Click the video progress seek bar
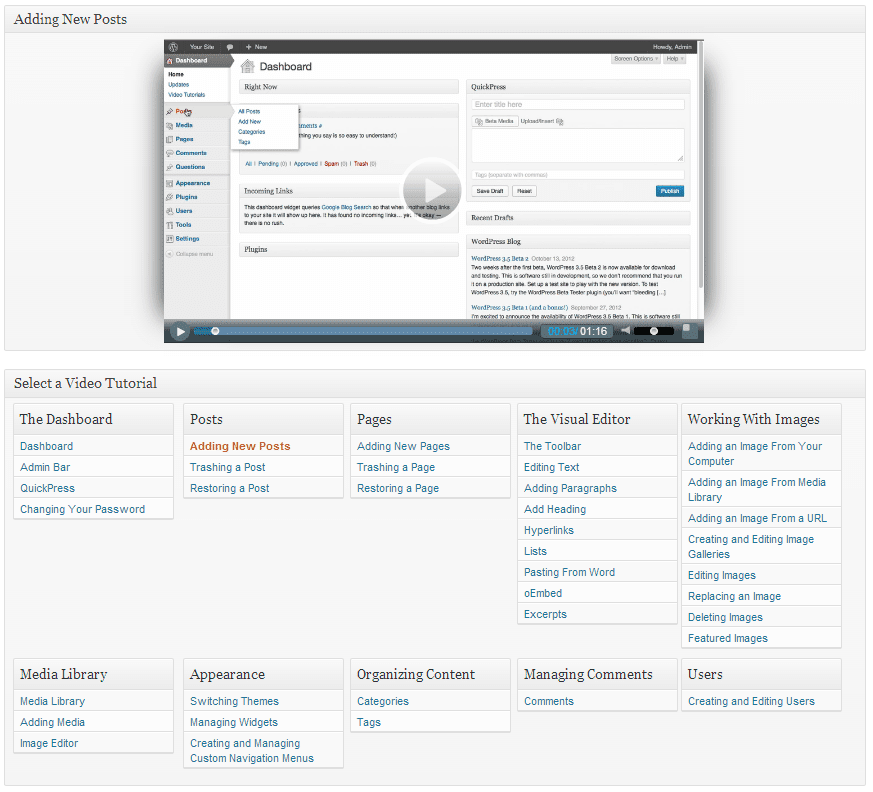Image resolution: width=873 pixels, height=792 pixels. [362, 332]
